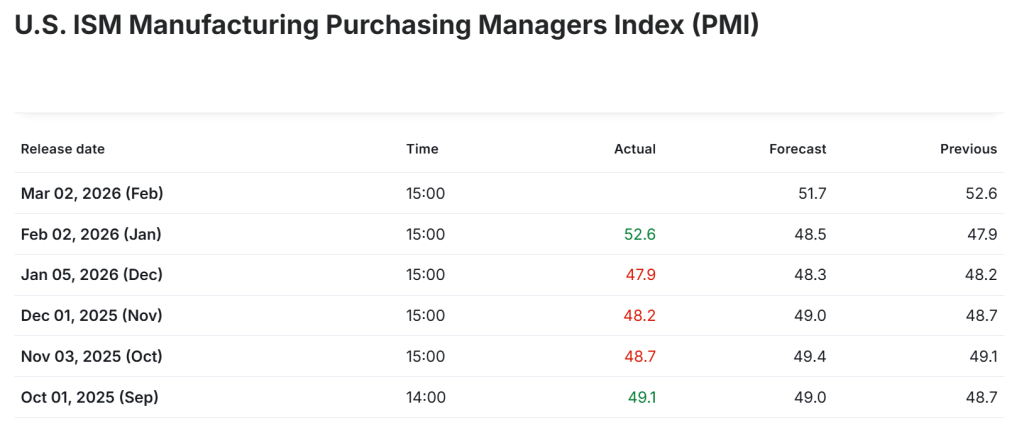1024x426 pixels.
Task: Click the red 47.9 actual value
Action: coord(638,275)
